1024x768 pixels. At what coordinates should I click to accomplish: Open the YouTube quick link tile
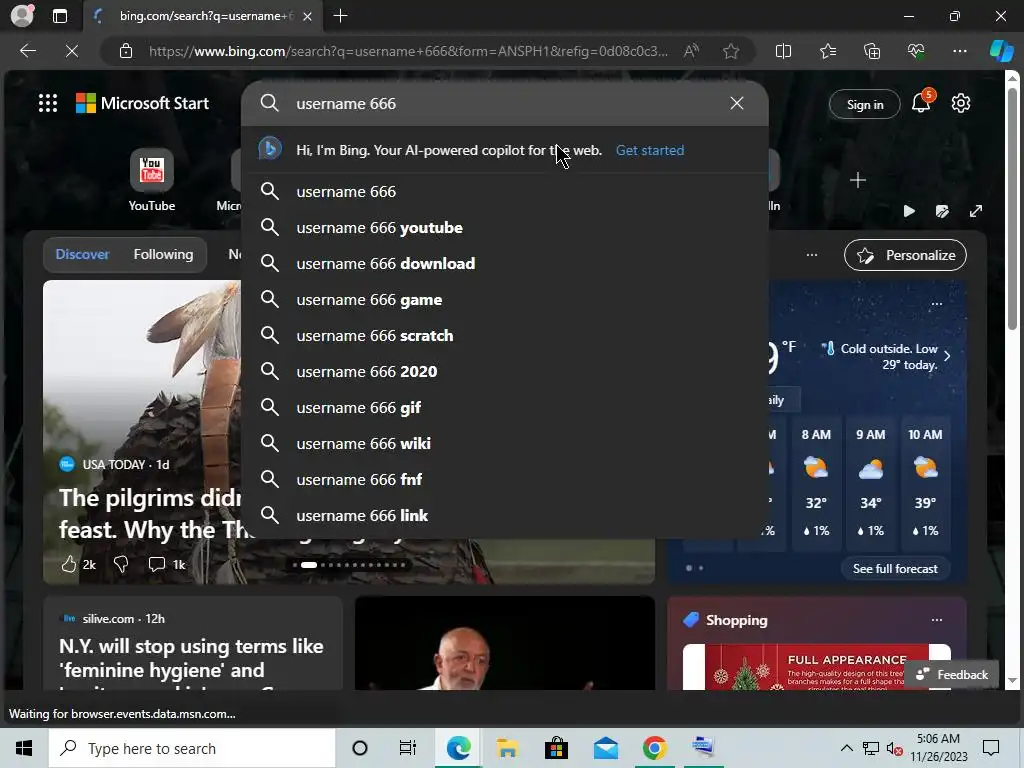pos(152,180)
